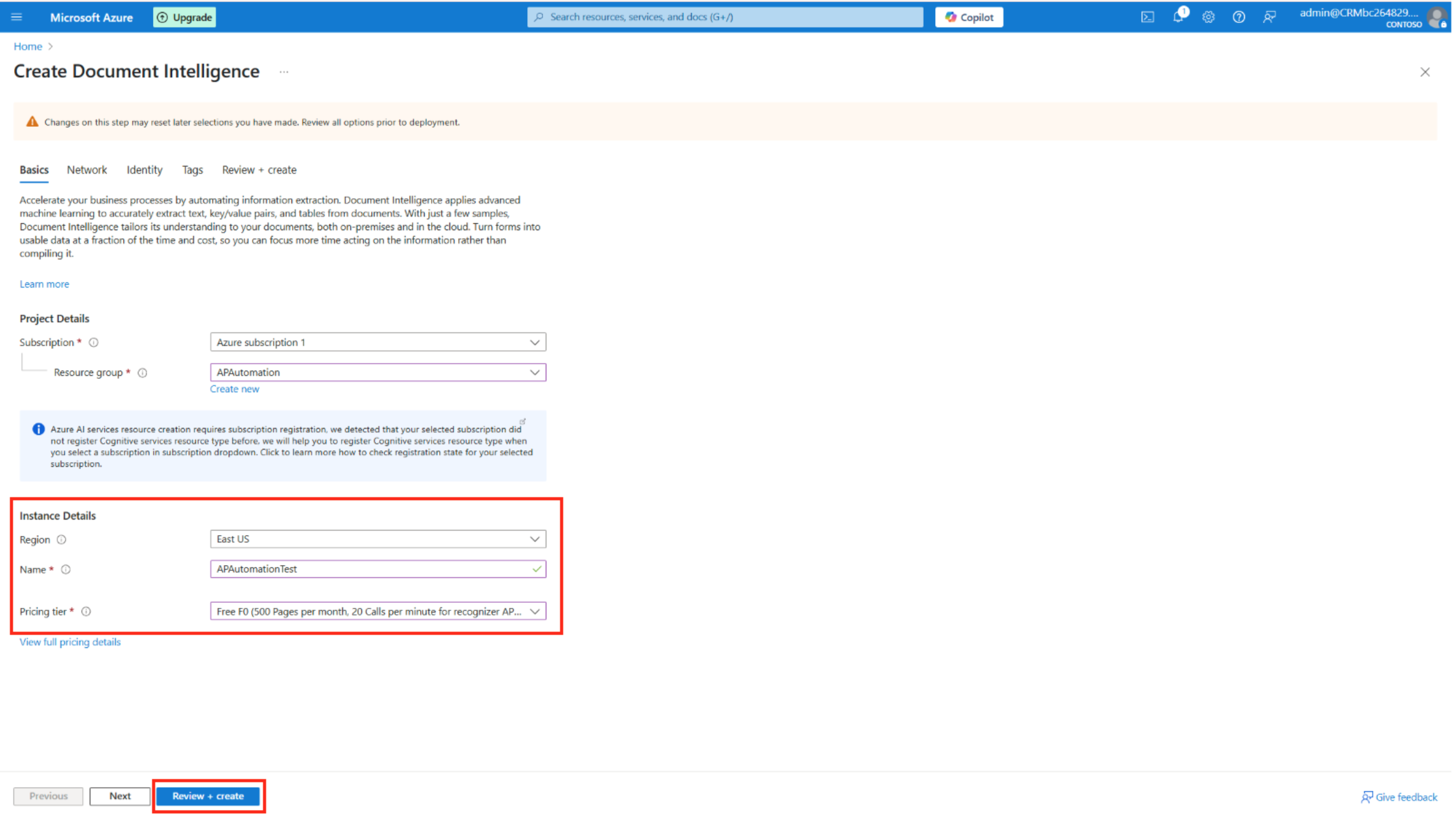Screen dimensions: 1456x824
Task: Expand the Subscription dropdown
Action: pos(377,342)
